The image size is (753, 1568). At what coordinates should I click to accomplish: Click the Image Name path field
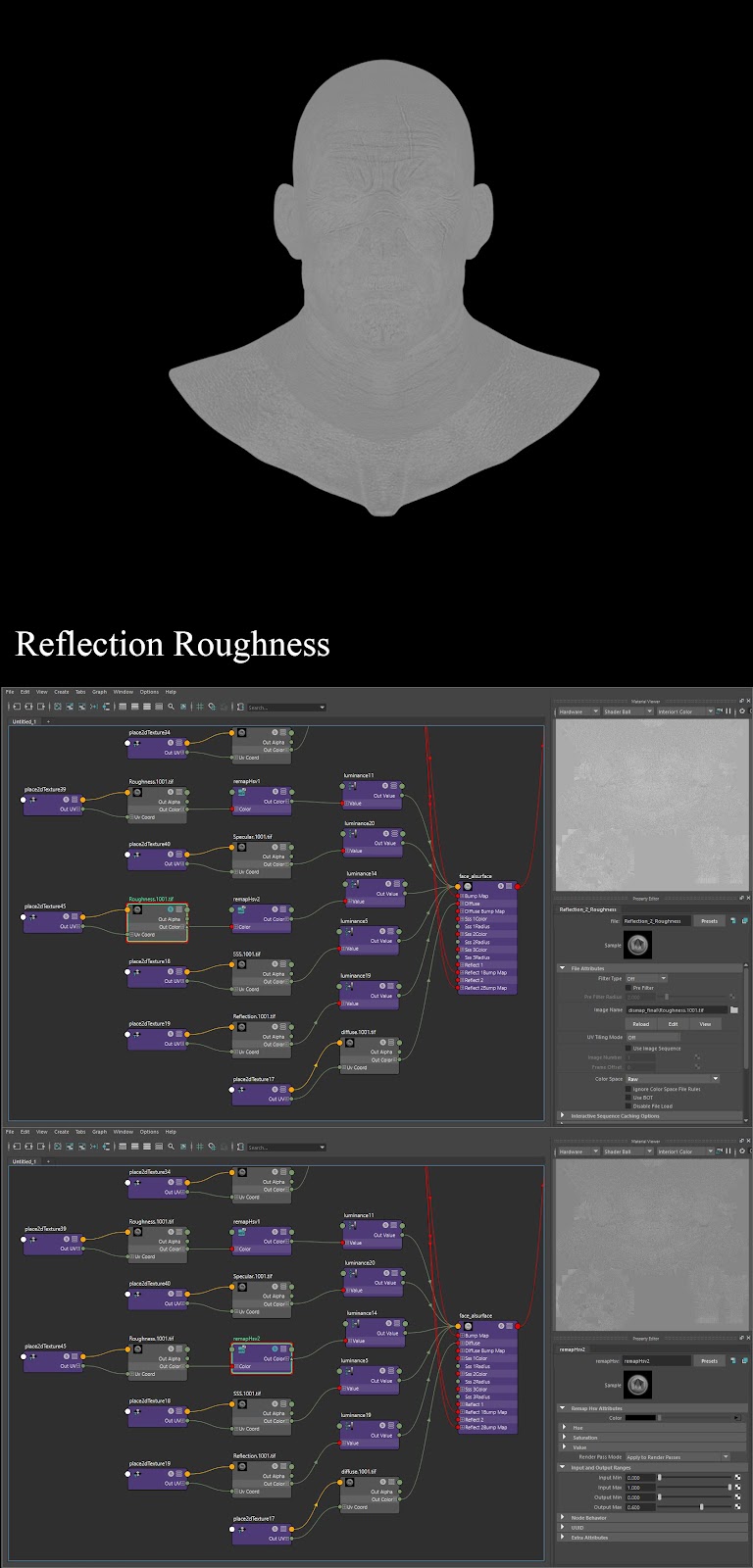pyautogui.click(x=677, y=1009)
